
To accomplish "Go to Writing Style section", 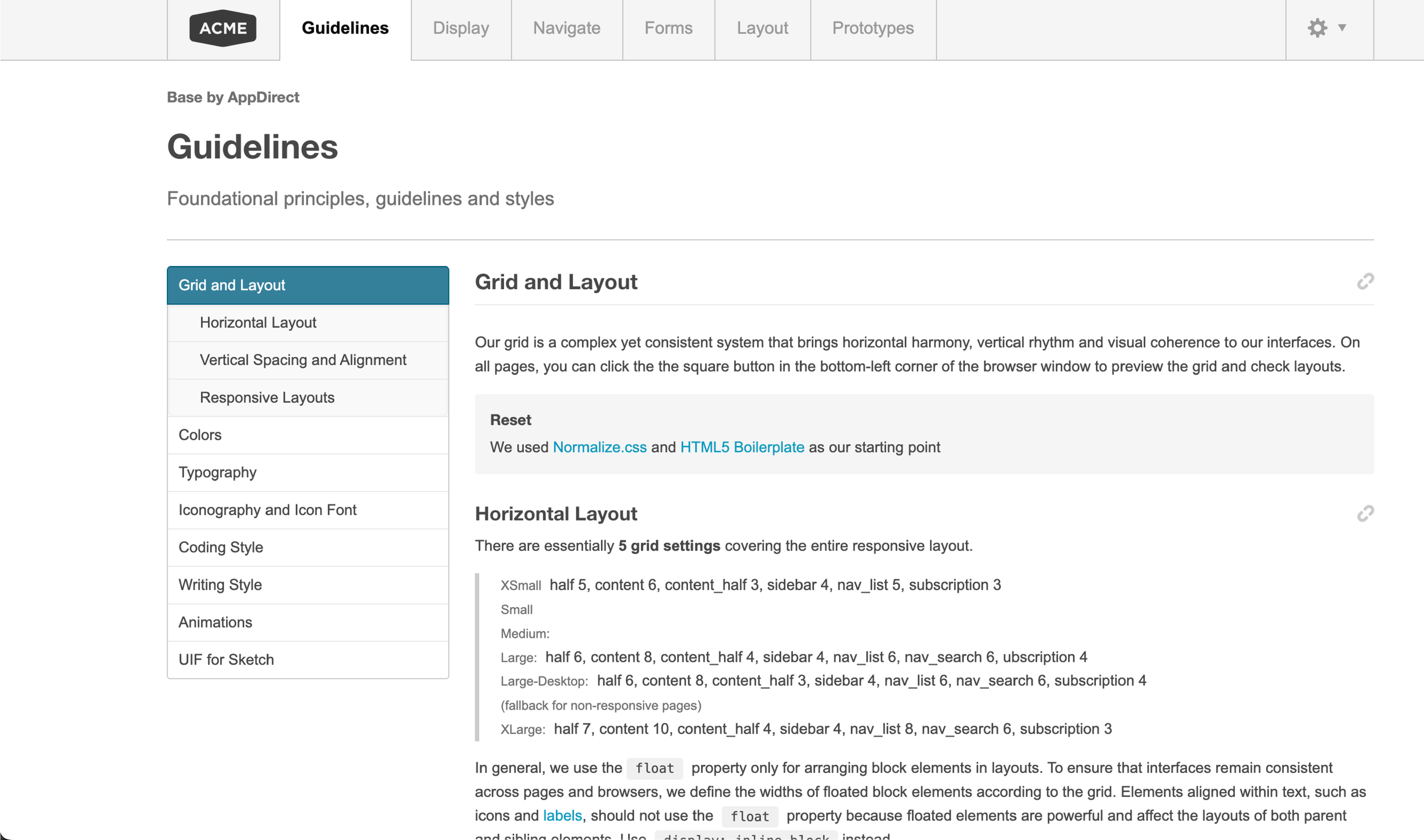I will click(x=220, y=585).
